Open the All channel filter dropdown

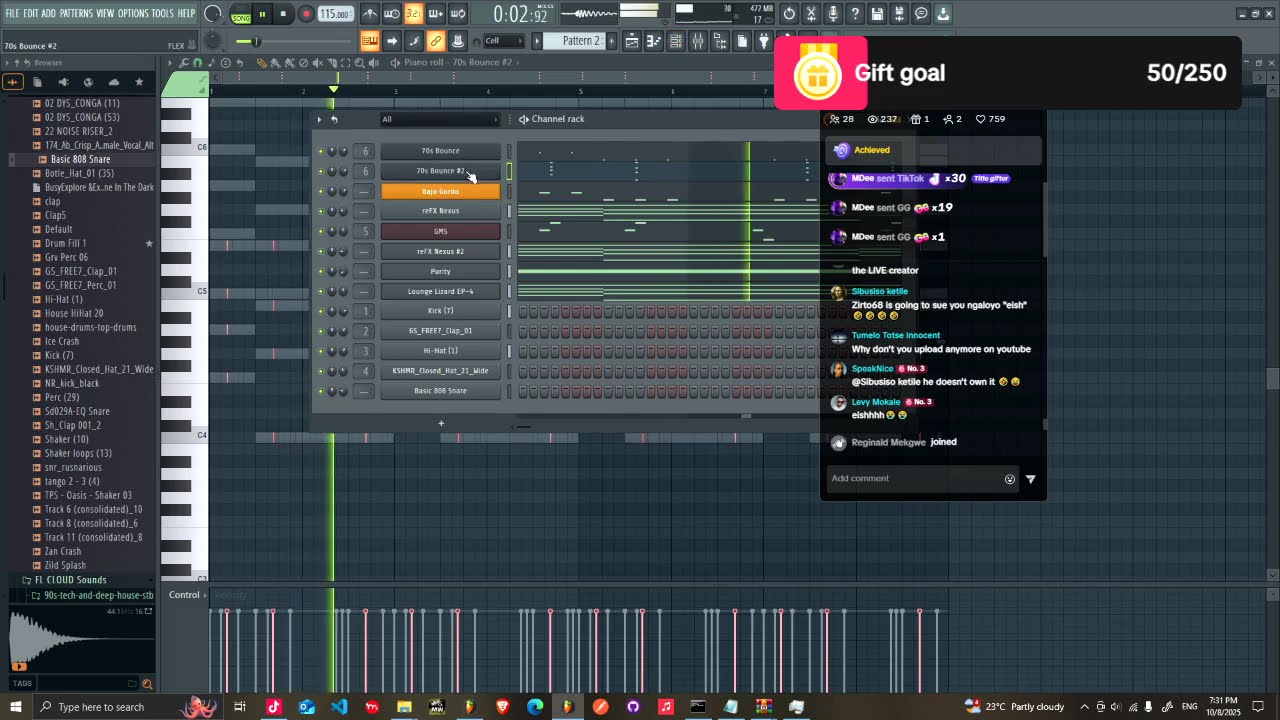click(x=439, y=119)
